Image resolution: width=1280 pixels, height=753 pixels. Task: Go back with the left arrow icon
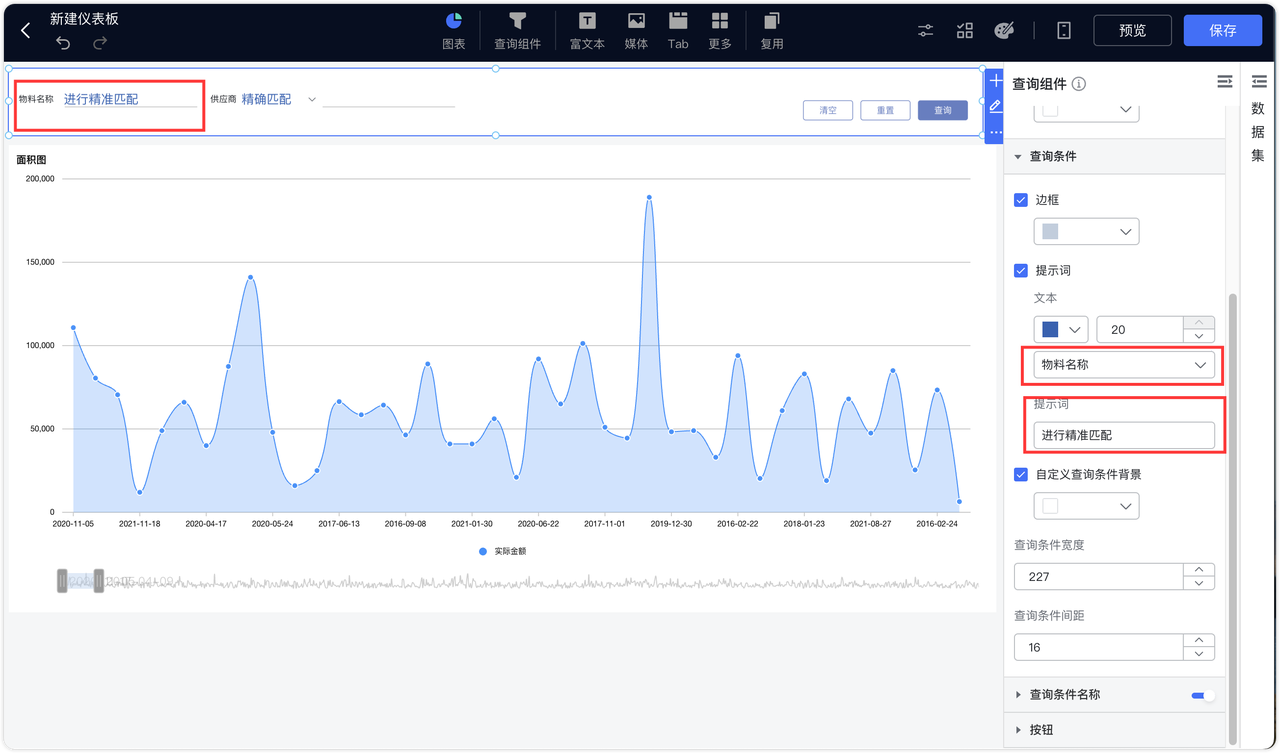tap(26, 31)
